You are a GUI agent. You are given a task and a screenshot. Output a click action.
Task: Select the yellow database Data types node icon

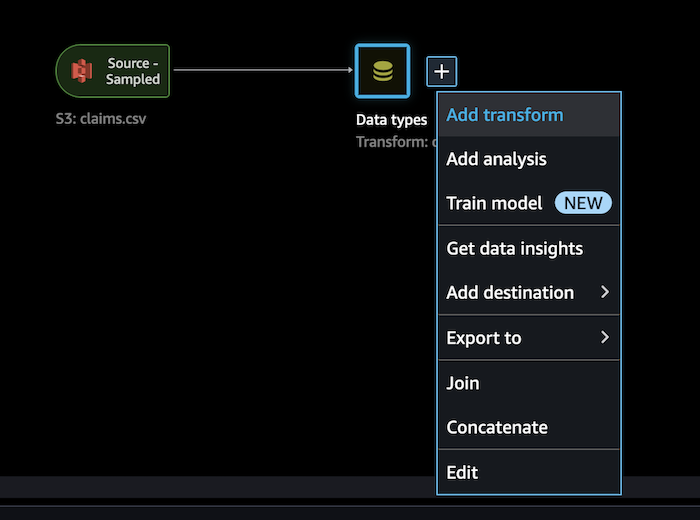[383, 71]
